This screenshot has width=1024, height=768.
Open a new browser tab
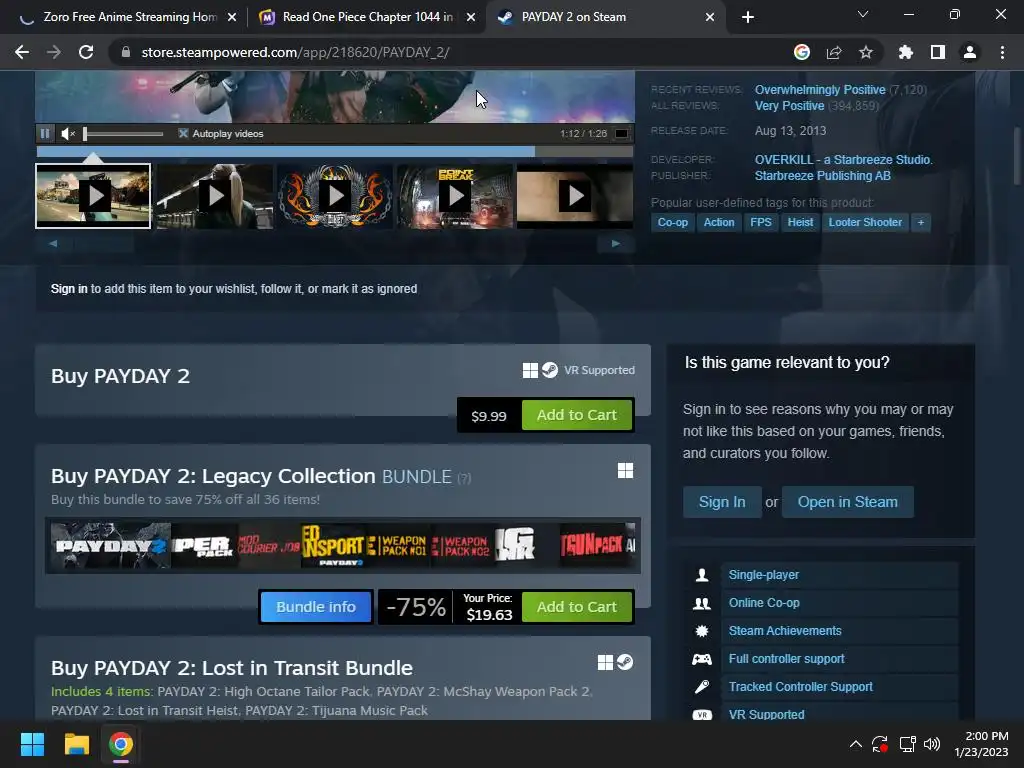[x=748, y=18]
